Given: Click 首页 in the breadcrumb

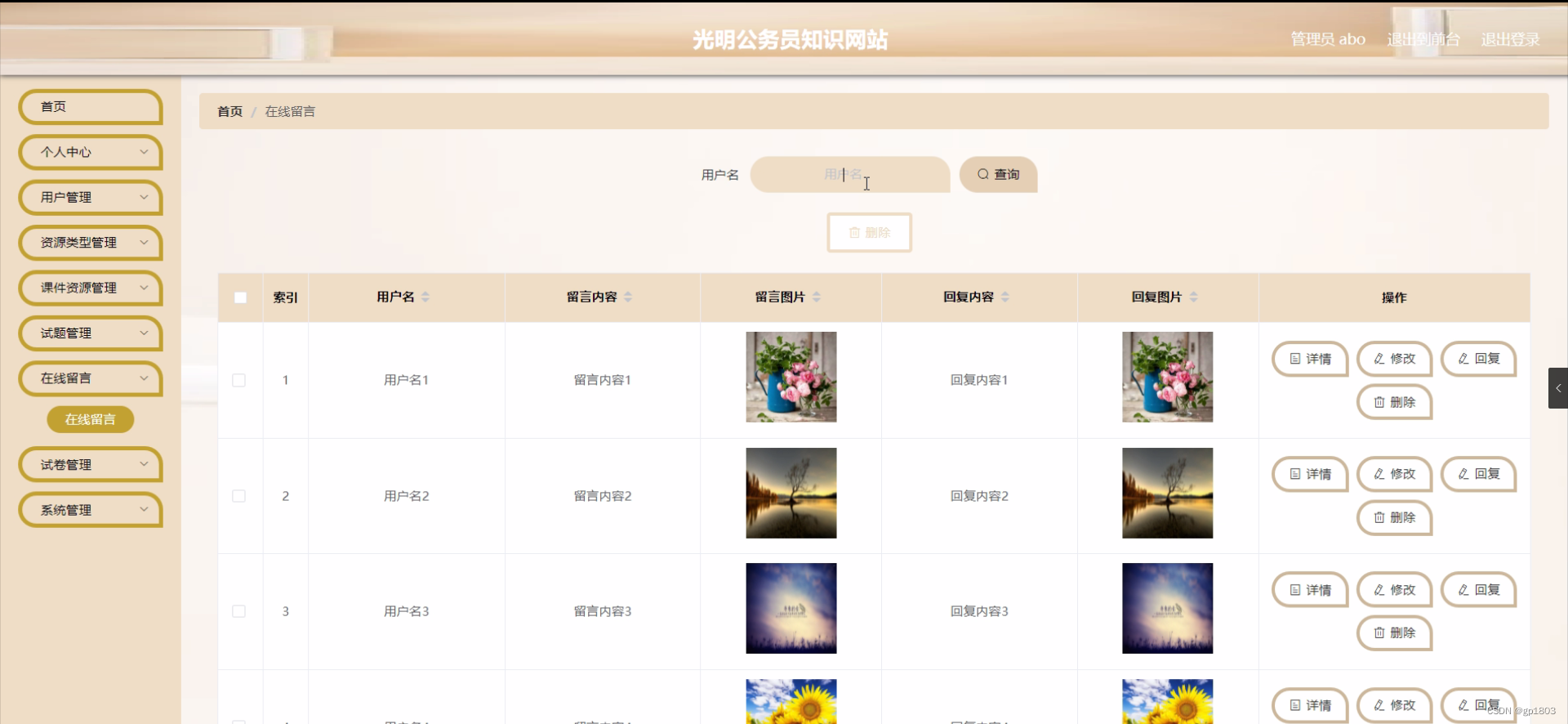Looking at the screenshot, I should coord(230,111).
